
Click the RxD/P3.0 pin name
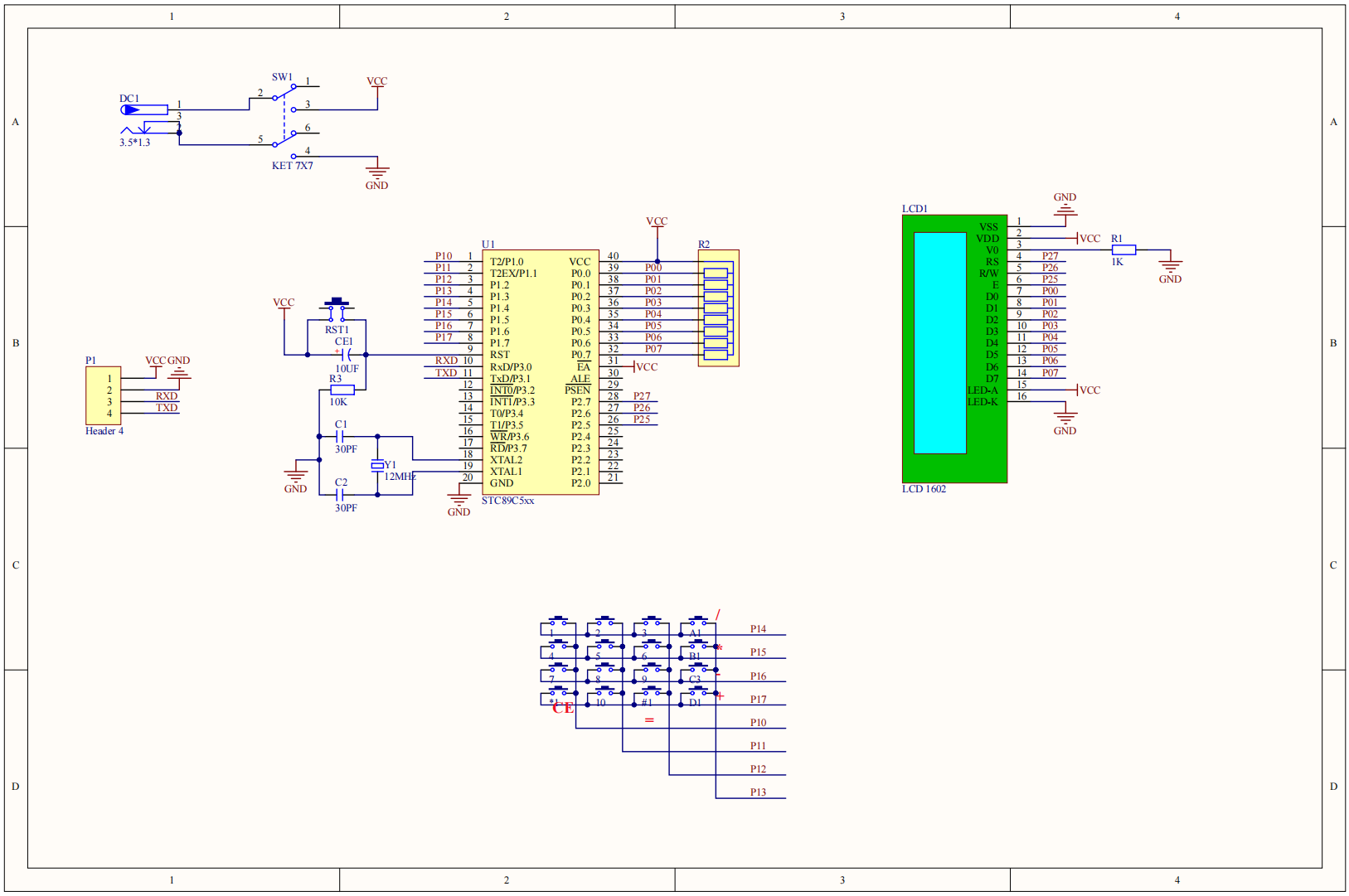coord(511,367)
